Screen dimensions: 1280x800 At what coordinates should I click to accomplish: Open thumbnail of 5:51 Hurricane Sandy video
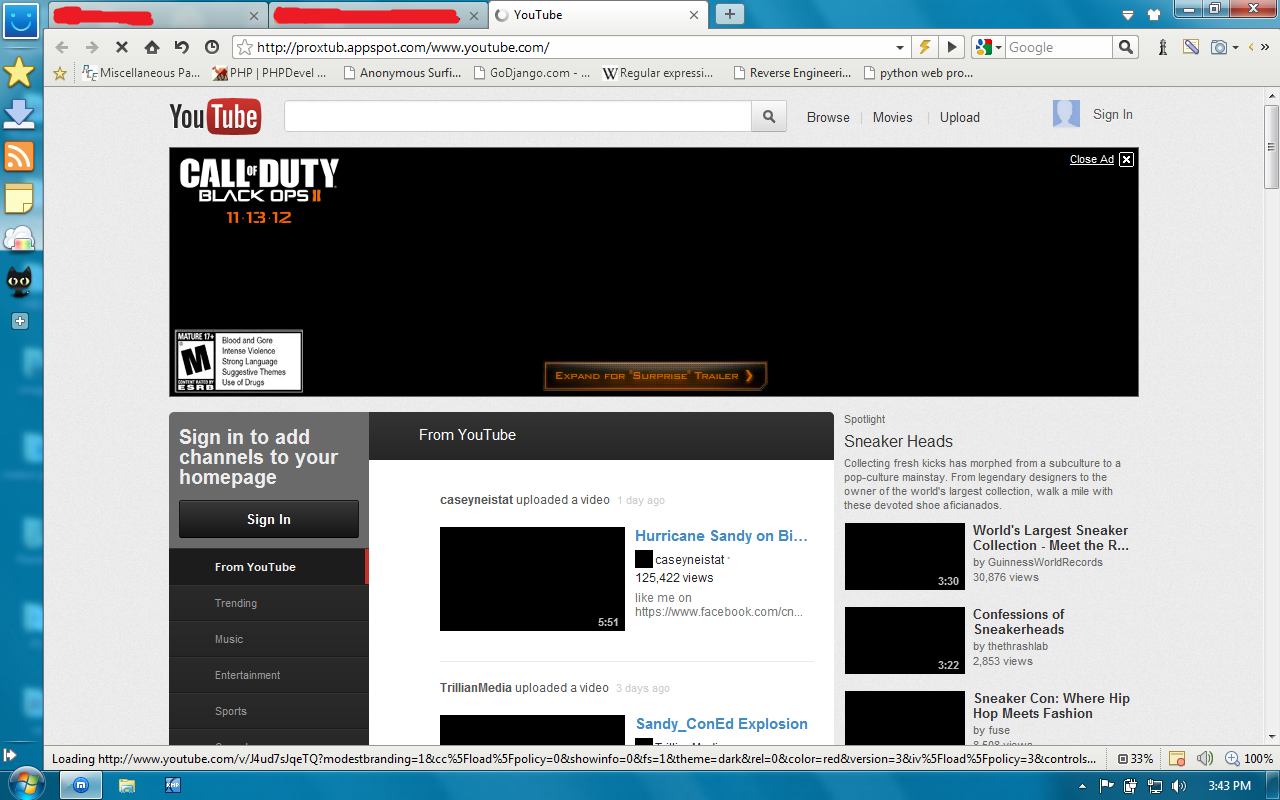point(532,579)
